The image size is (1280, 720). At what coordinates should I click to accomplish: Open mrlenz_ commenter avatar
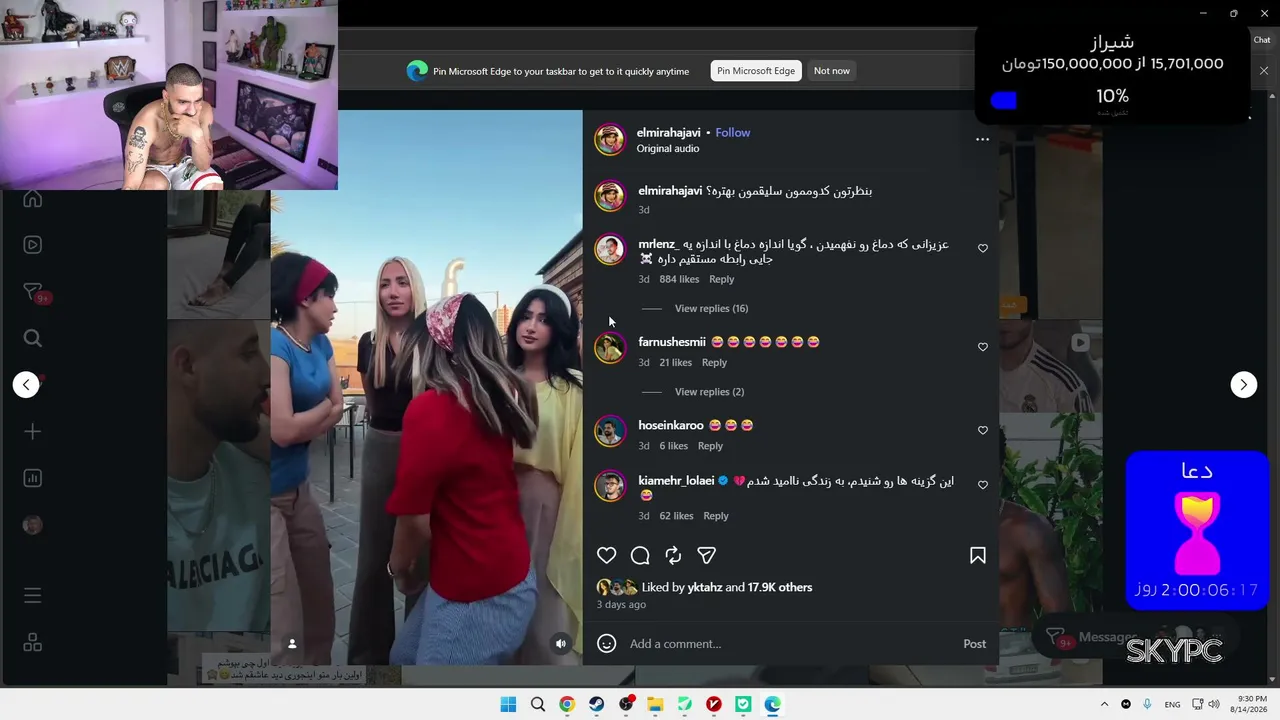610,249
